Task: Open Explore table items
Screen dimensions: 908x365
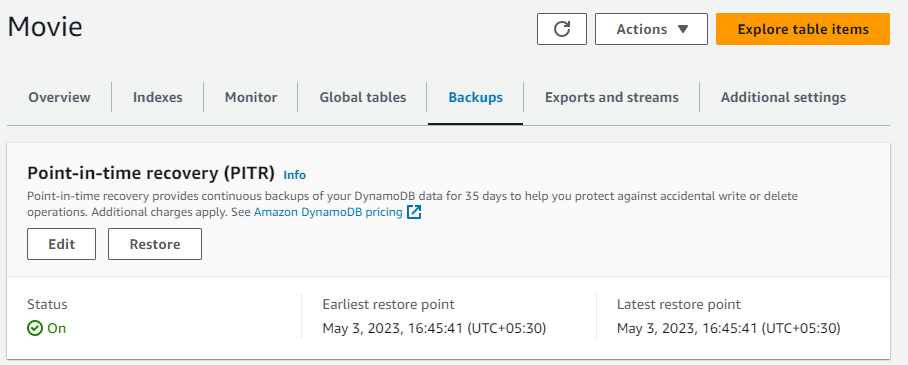Action: pyautogui.click(x=803, y=29)
